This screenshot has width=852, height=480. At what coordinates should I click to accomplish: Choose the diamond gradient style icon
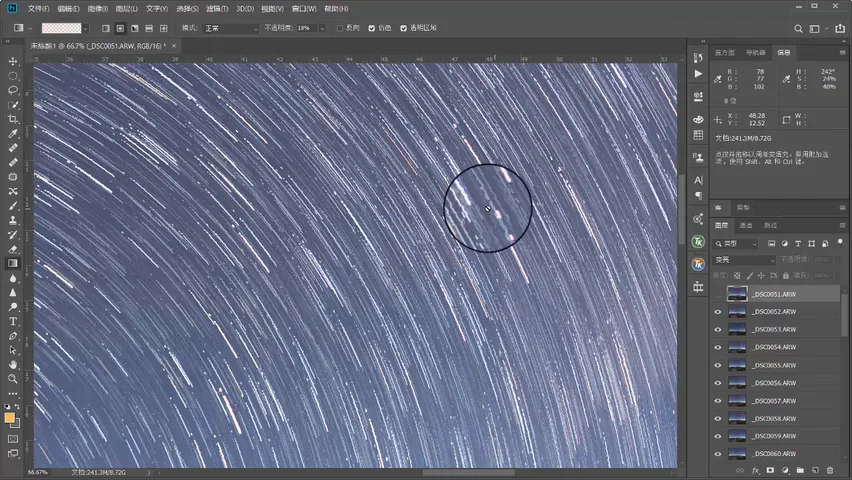point(164,28)
